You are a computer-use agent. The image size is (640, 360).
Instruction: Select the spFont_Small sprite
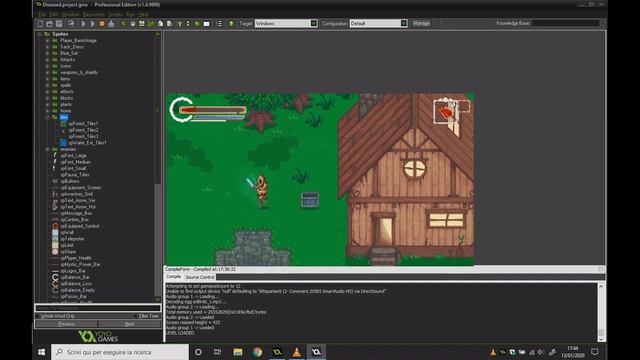pos(73,169)
